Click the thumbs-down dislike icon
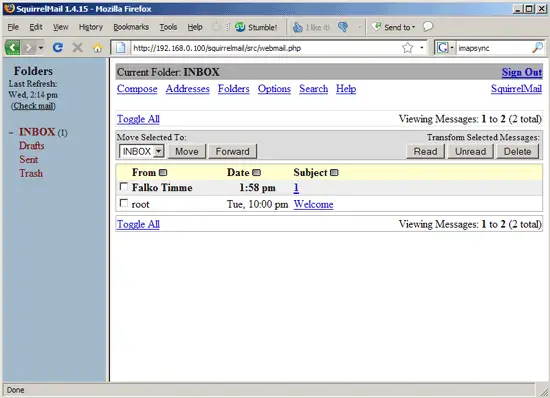 coord(343,27)
